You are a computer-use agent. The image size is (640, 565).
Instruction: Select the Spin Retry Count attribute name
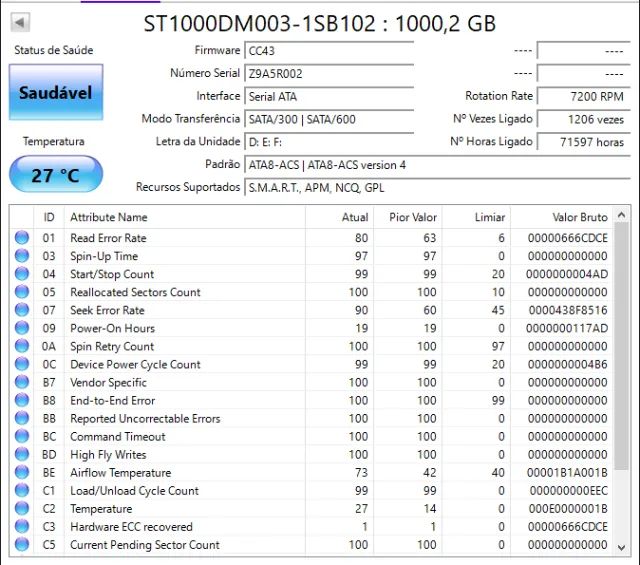coord(112,347)
